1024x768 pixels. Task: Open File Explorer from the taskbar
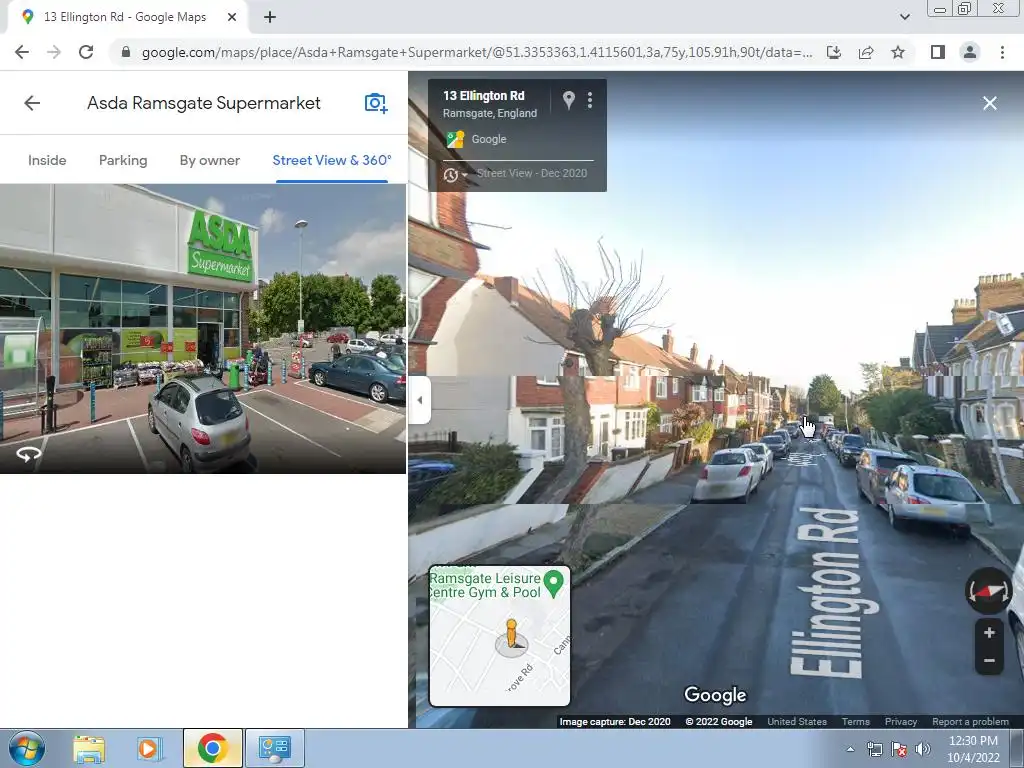tap(89, 748)
